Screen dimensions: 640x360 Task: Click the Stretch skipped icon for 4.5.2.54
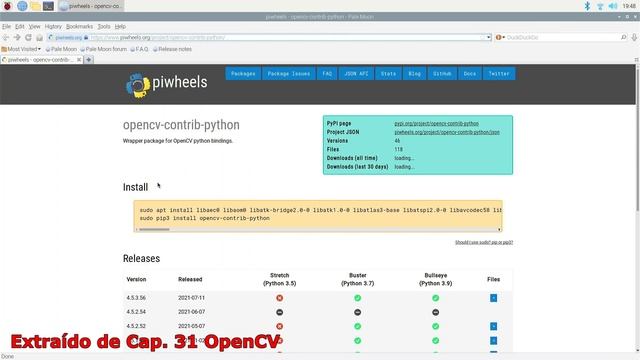click(280, 312)
